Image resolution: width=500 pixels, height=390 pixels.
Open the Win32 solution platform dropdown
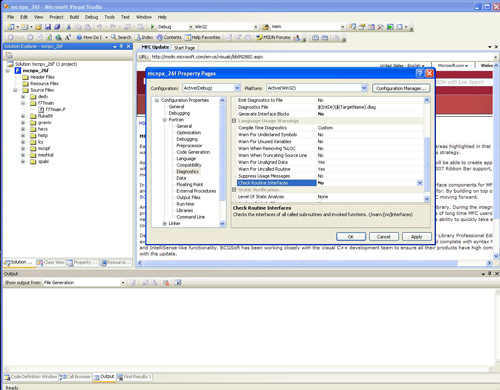coord(256,27)
